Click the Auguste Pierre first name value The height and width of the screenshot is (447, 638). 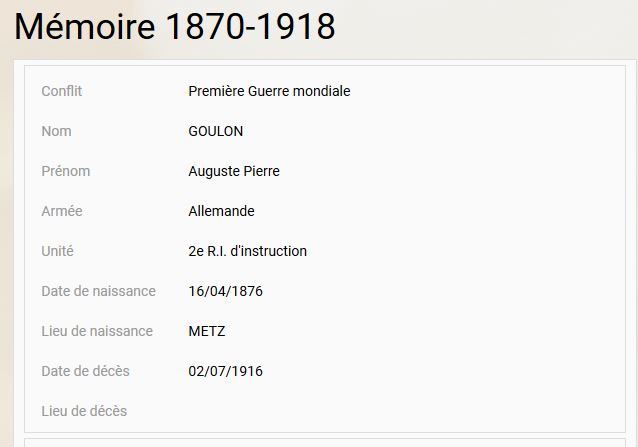(x=234, y=171)
